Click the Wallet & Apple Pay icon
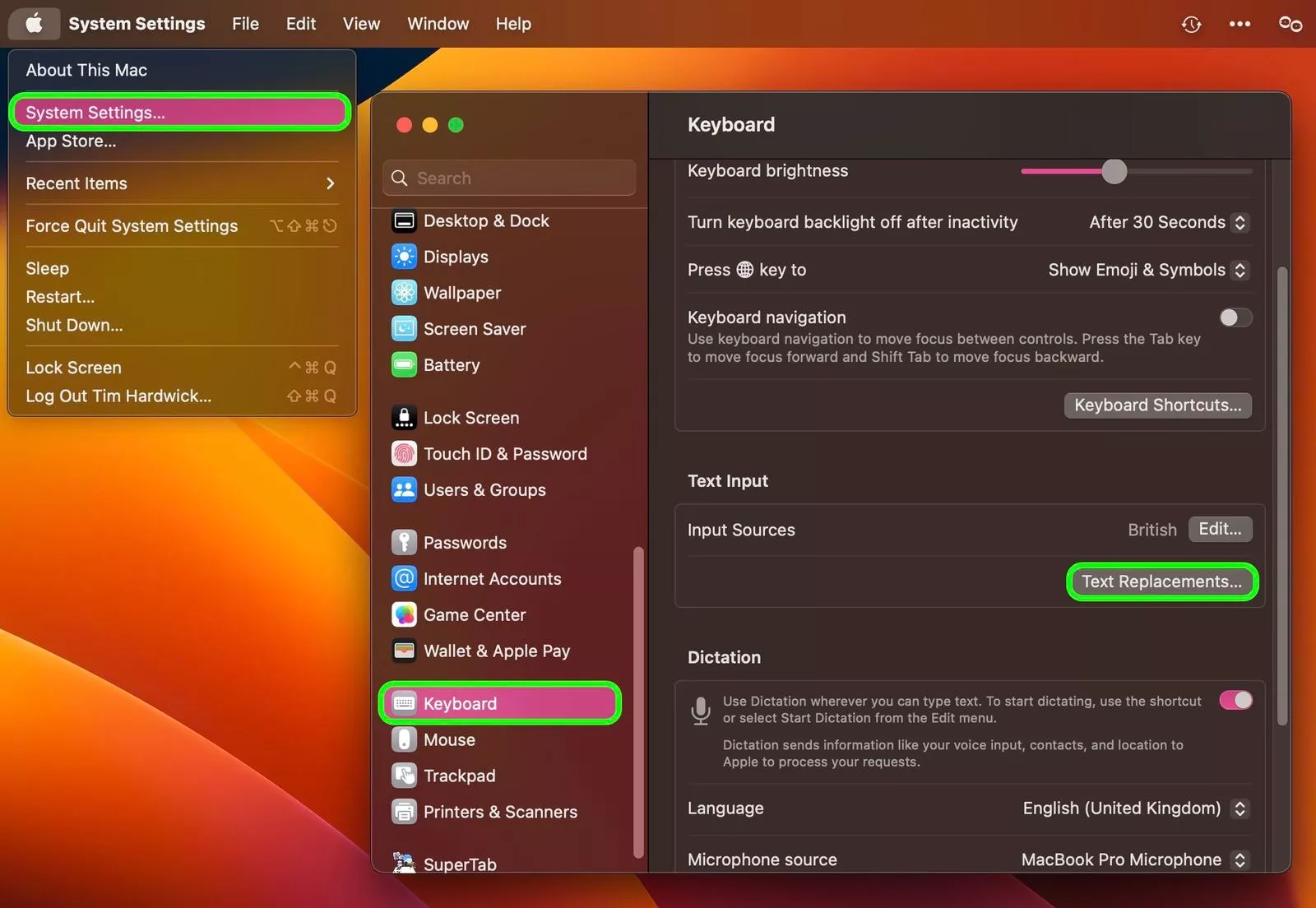The image size is (1316, 908). pos(404,651)
